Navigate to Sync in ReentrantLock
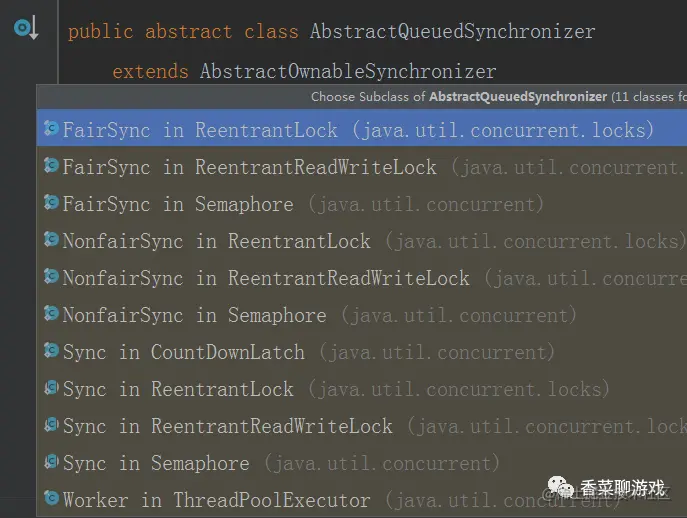This screenshot has width=687, height=518. (x=178, y=389)
